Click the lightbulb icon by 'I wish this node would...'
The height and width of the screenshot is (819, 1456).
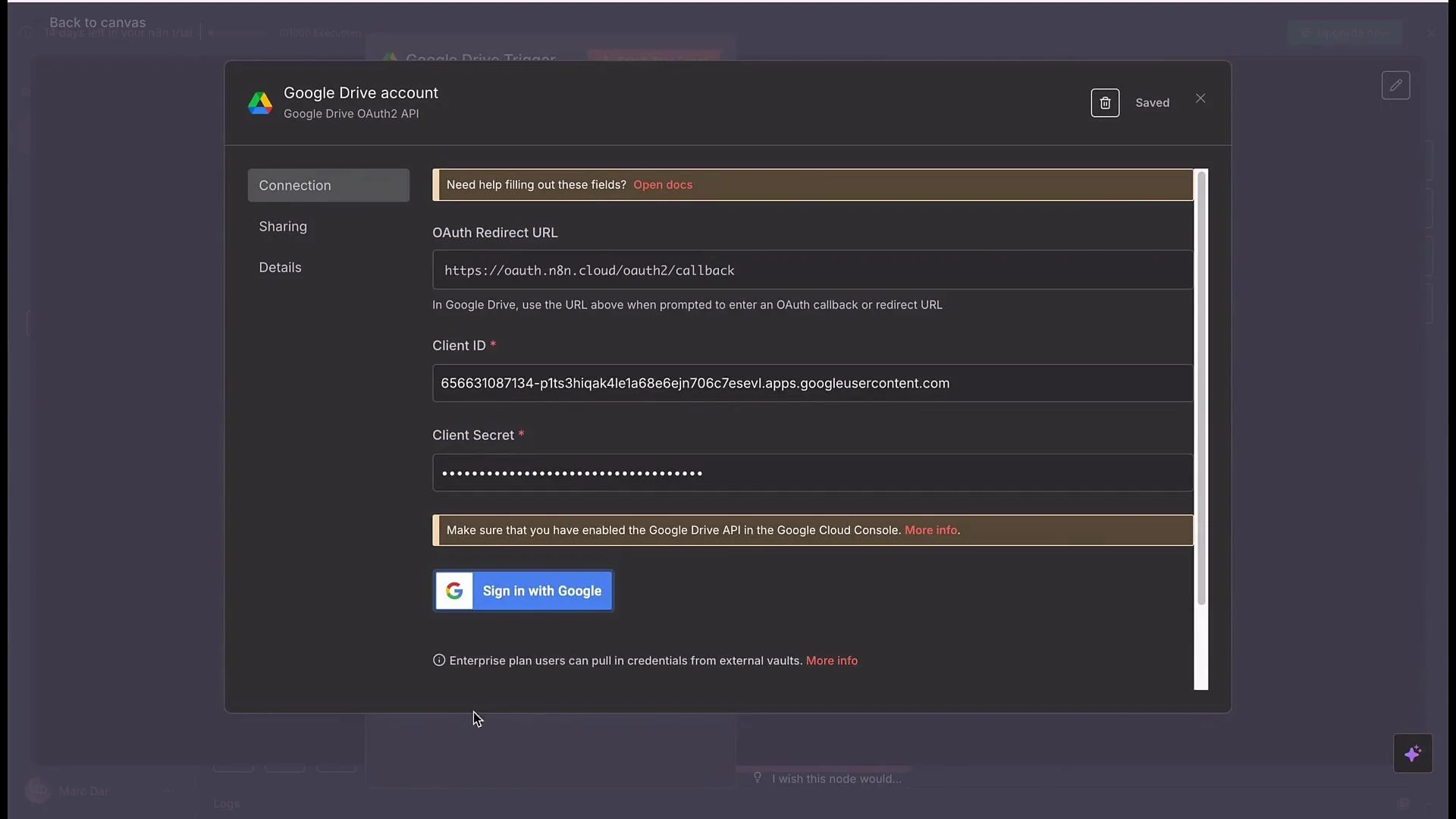(757, 777)
